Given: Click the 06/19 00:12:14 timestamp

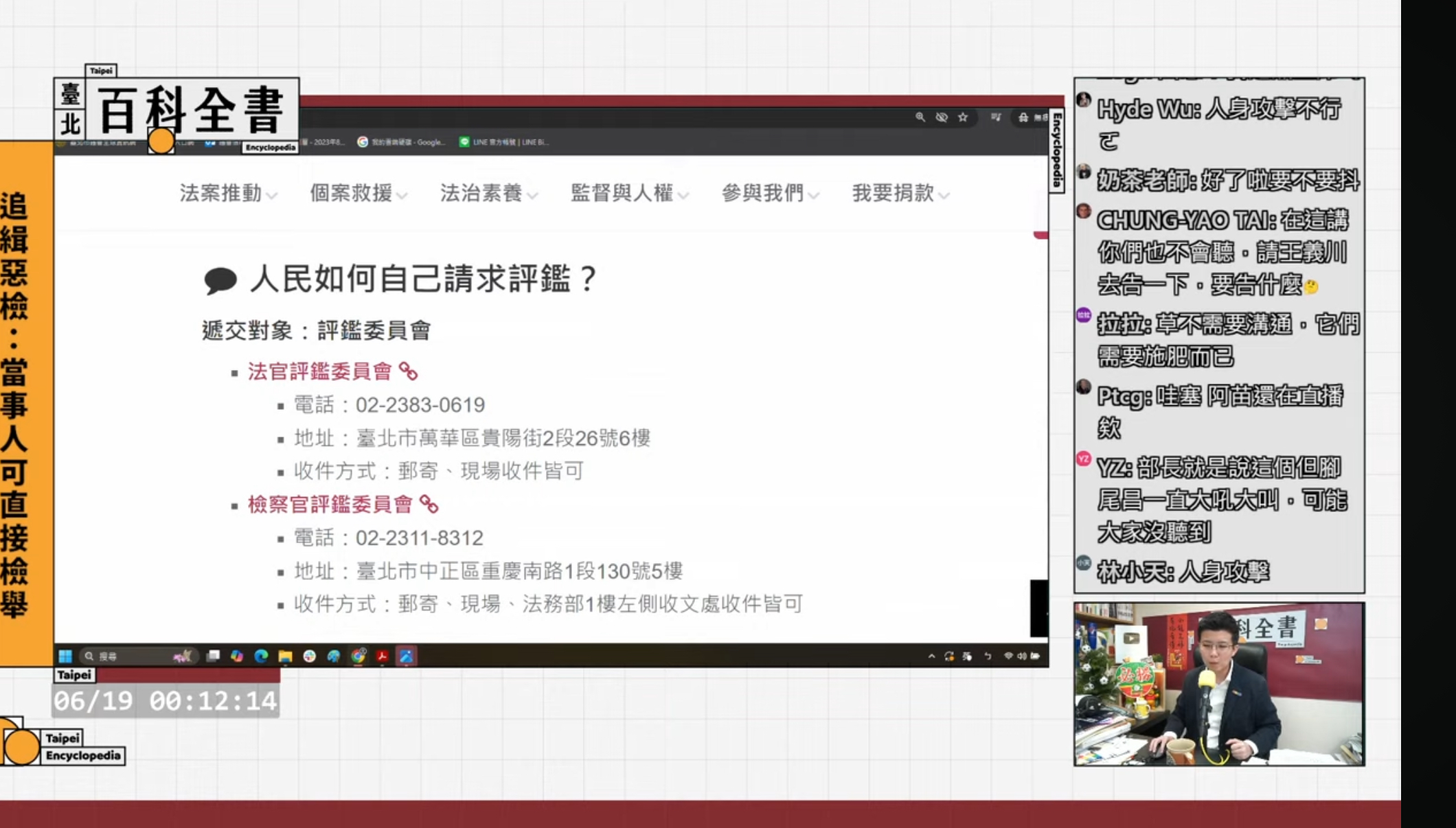Looking at the screenshot, I should 166,701.
